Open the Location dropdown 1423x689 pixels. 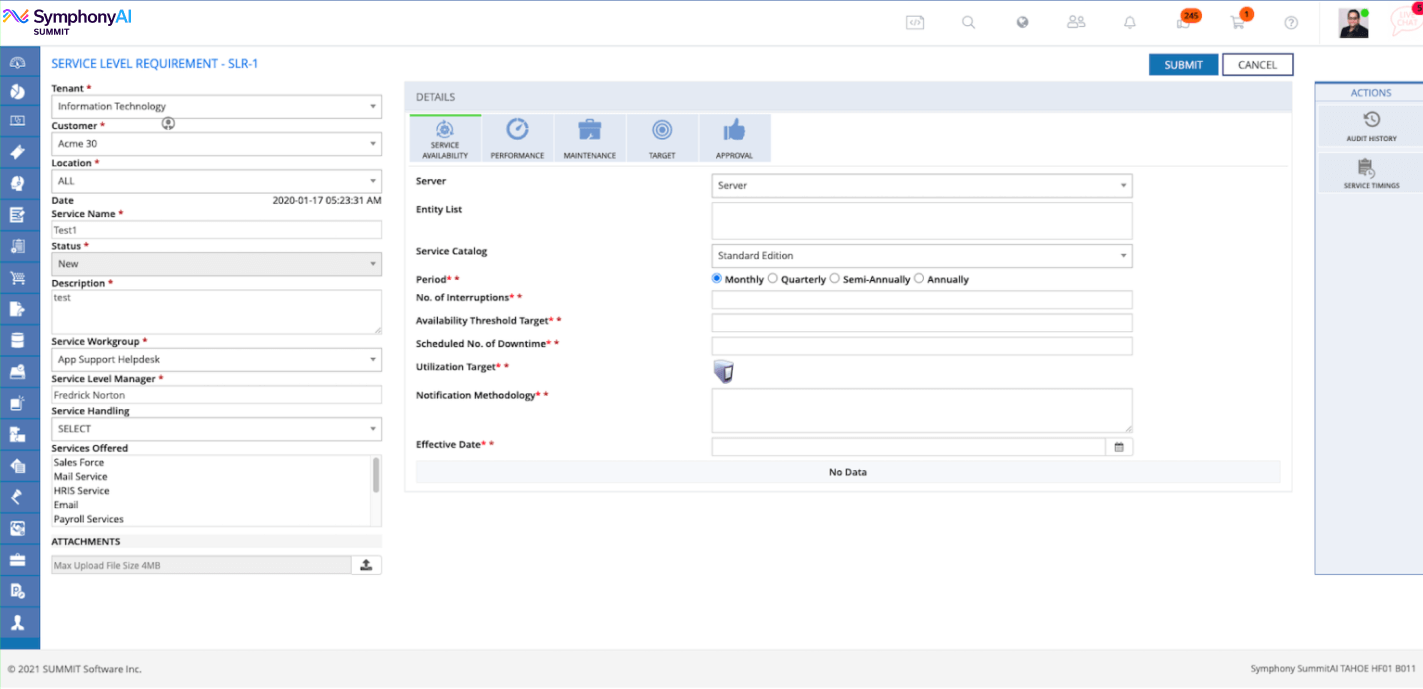click(217, 181)
